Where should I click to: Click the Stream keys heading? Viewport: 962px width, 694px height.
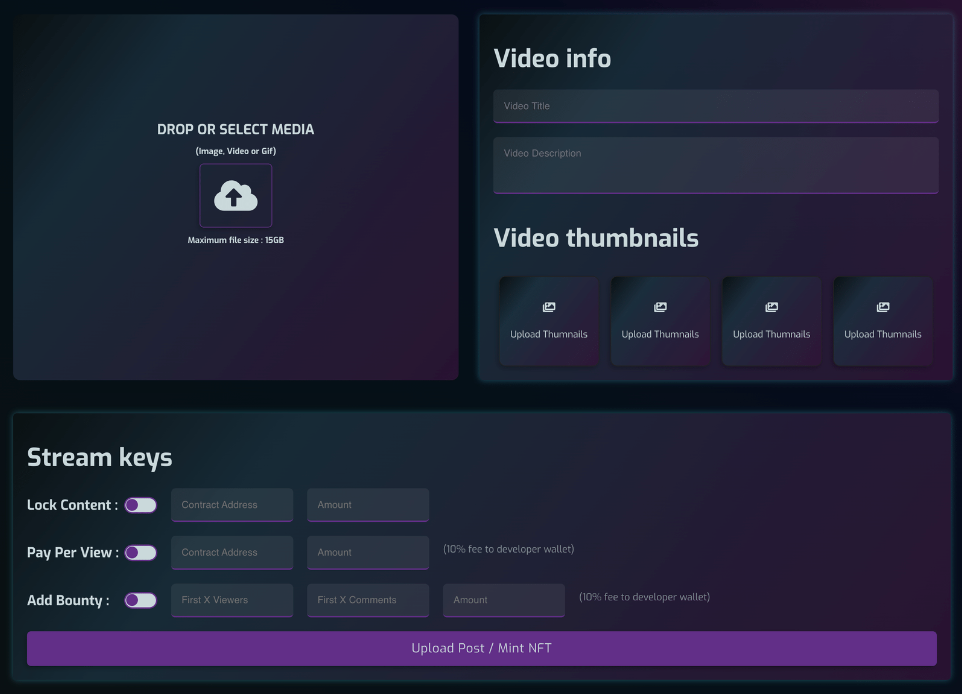(99, 458)
